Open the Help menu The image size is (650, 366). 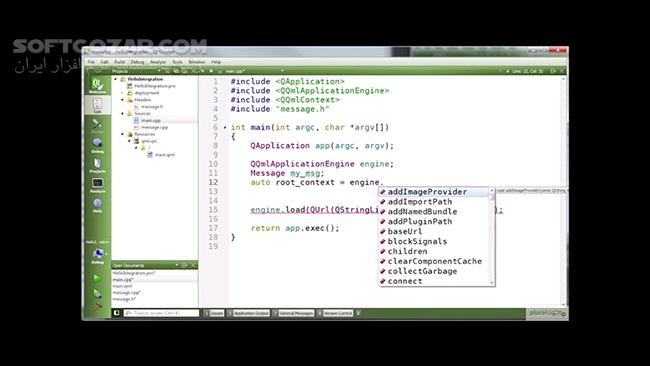coord(216,62)
